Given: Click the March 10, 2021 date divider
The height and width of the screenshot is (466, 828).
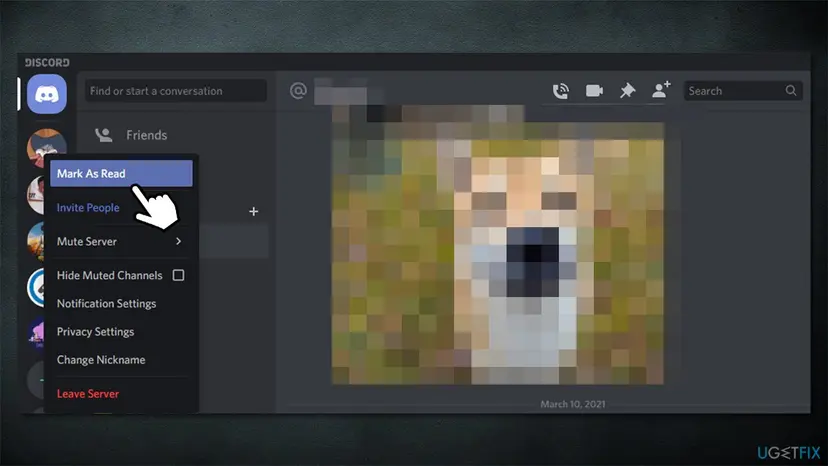Looking at the screenshot, I should point(572,404).
